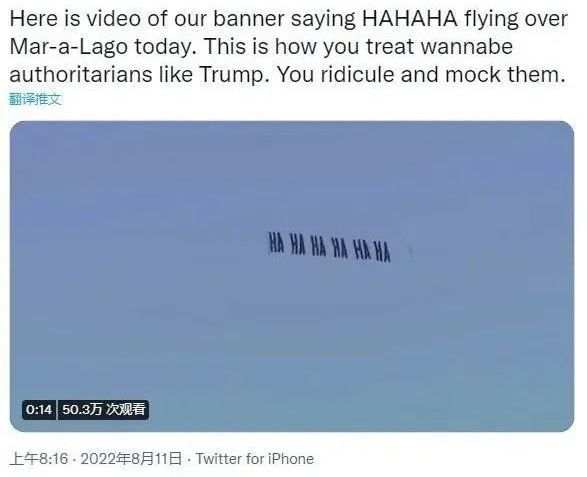The width and height of the screenshot is (587, 477).
Task: Click the Twitter for iPhone source link
Action: point(255,459)
